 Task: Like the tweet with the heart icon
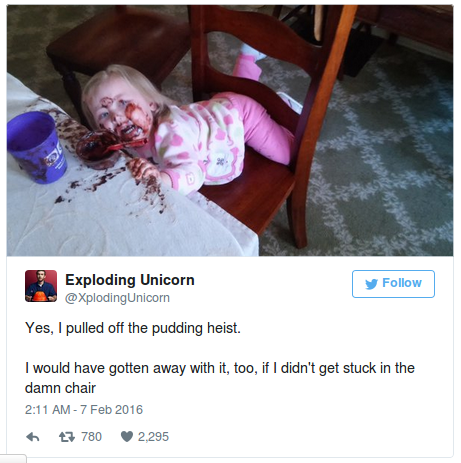(x=127, y=437)
